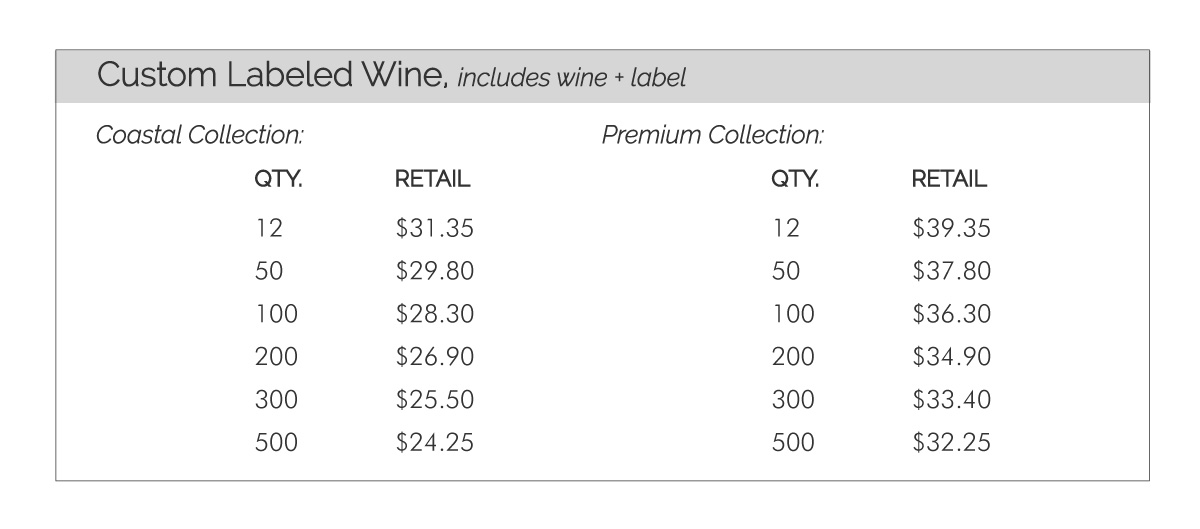The height and width of the screenshot is (529, 1200).
Task: Click the Coastal RETAIL column header
Action: [x=433, y=180]
